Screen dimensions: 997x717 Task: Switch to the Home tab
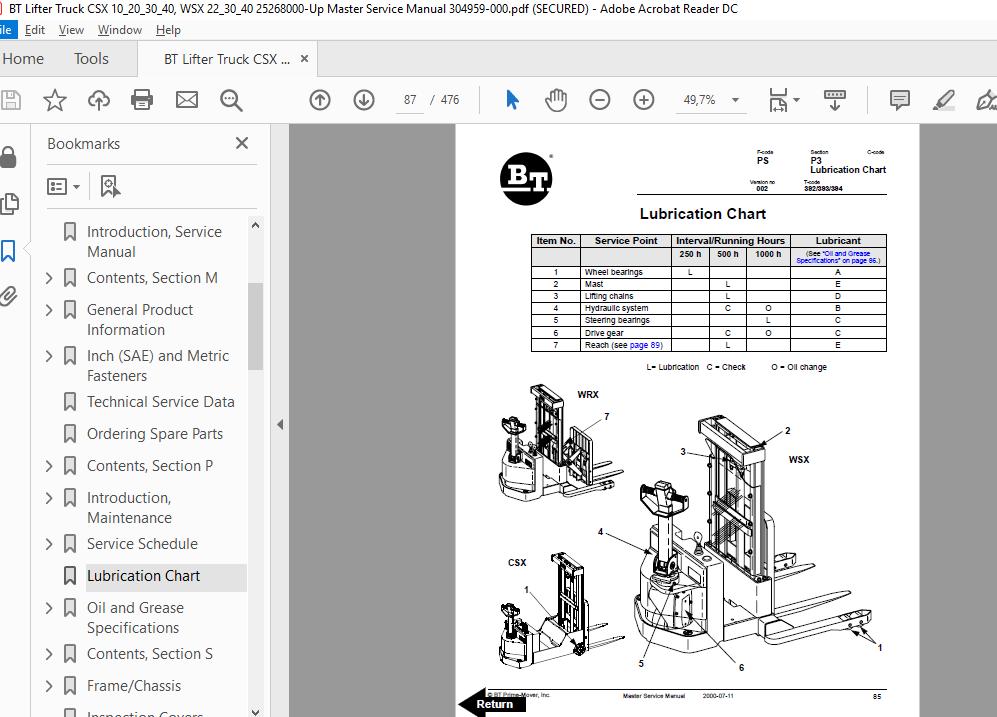click(x=23, y=58)
